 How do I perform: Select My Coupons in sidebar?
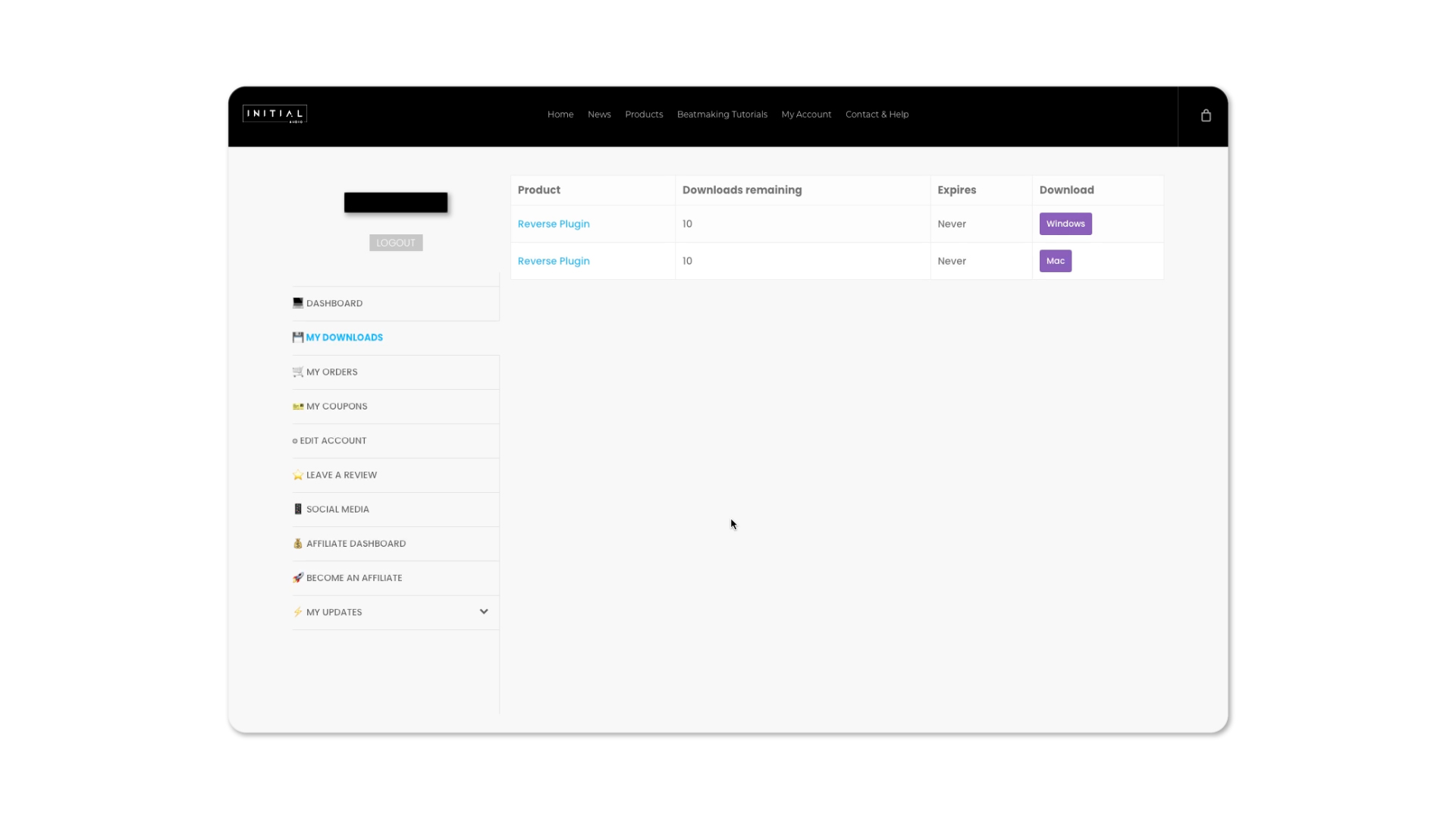[337, 406]
